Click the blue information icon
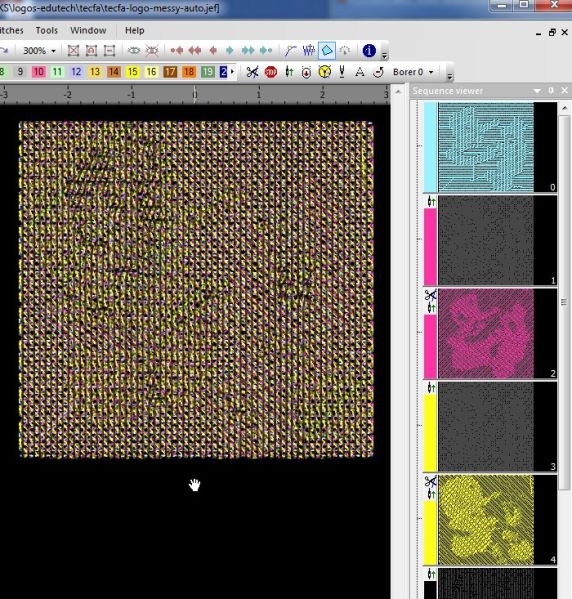572x599 pixels. tap(369, 50)
